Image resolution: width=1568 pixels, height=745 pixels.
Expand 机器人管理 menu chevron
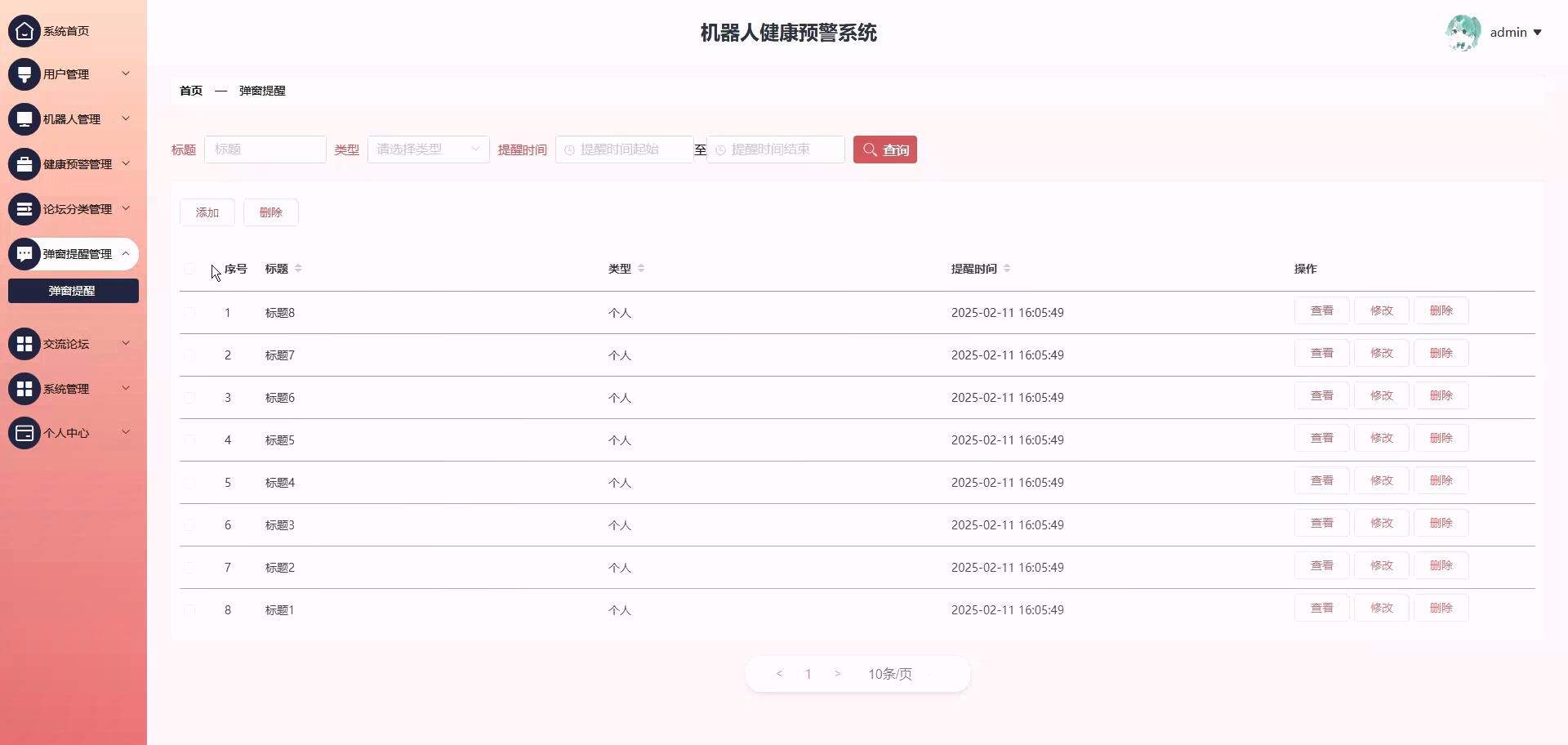click(126, 118)
